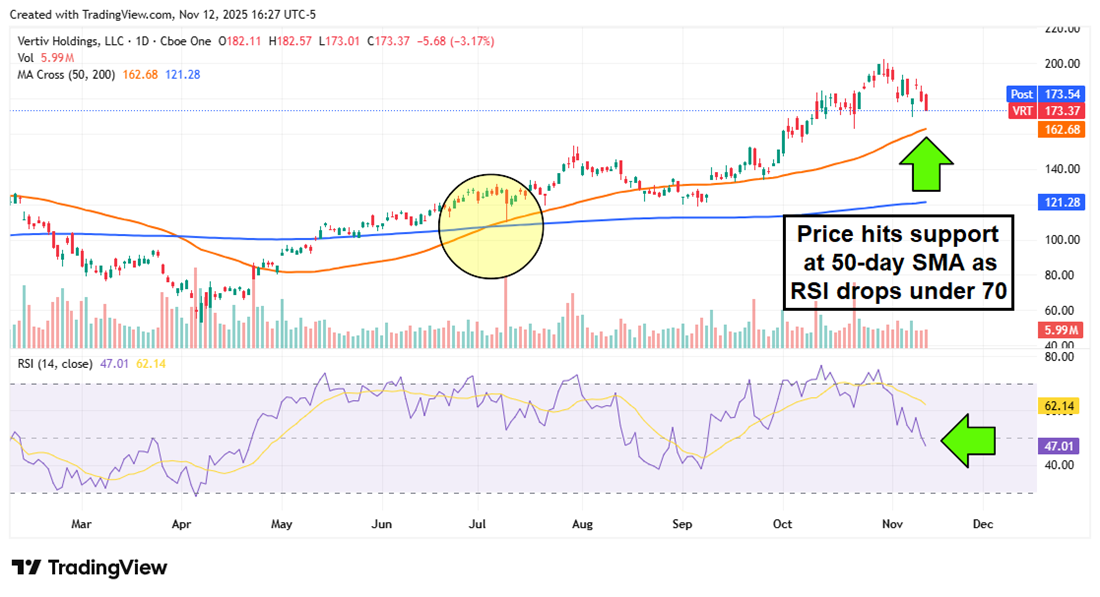Select the orange 162.68 moving average tag
Screen dimensions: 1100x597
pyautogui.click(x=1060, y=130)
